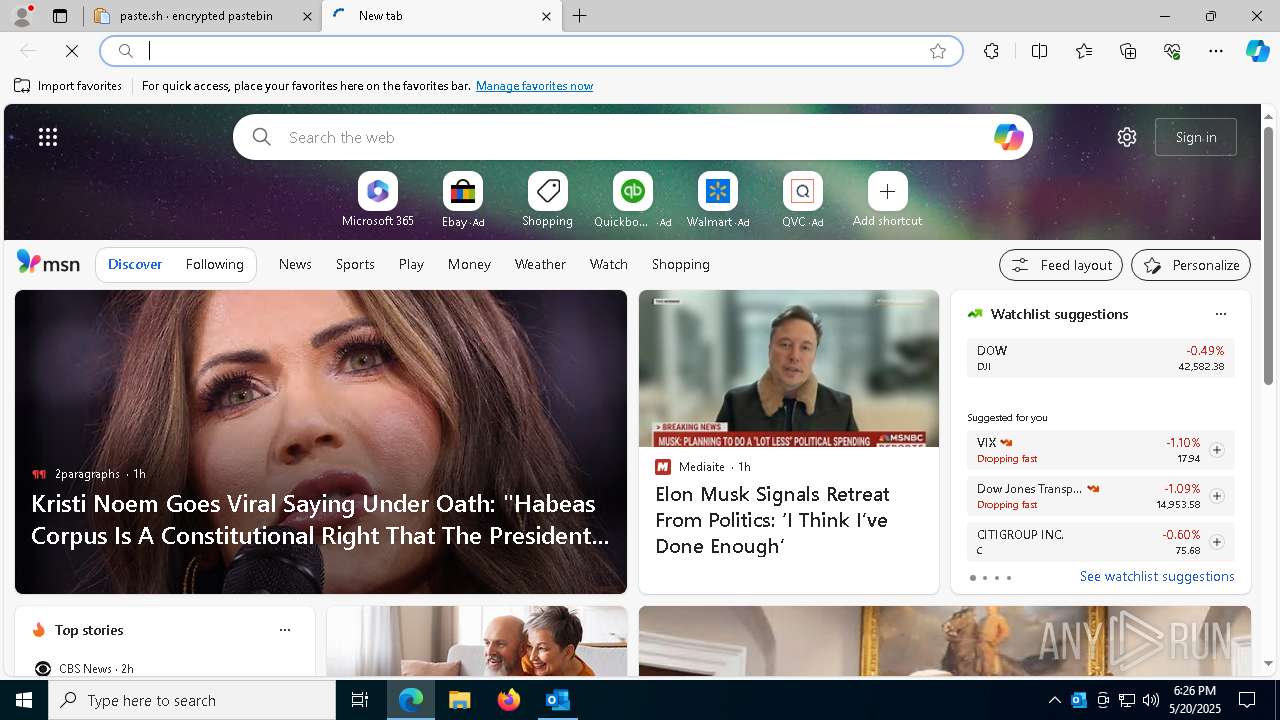Image resolution: width=1280 pixels, height=720 pixels.
Task: Open the Money section
Action: pyautogui.click(x=469, y=264)
